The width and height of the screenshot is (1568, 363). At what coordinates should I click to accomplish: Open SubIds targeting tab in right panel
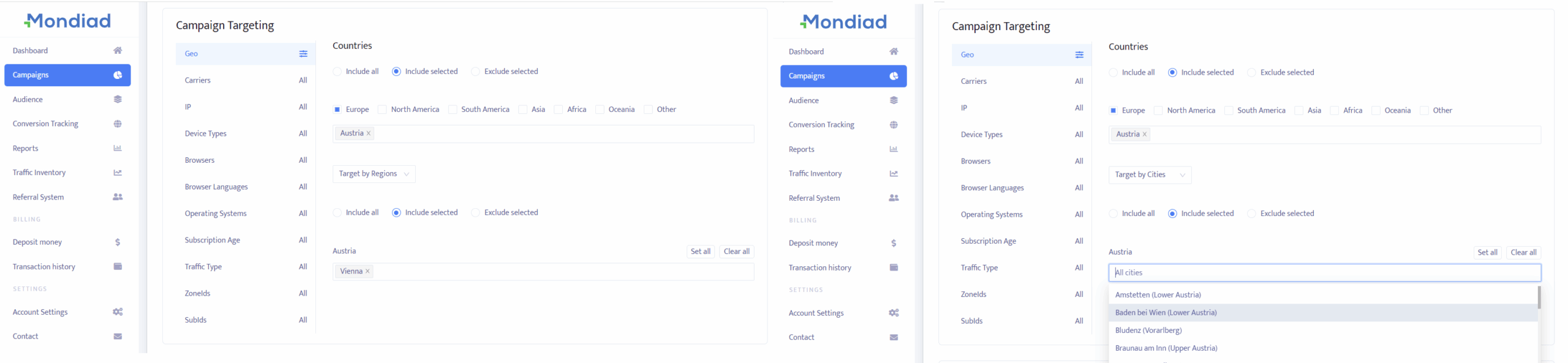pyautogui.click(x=1022, y=321)
